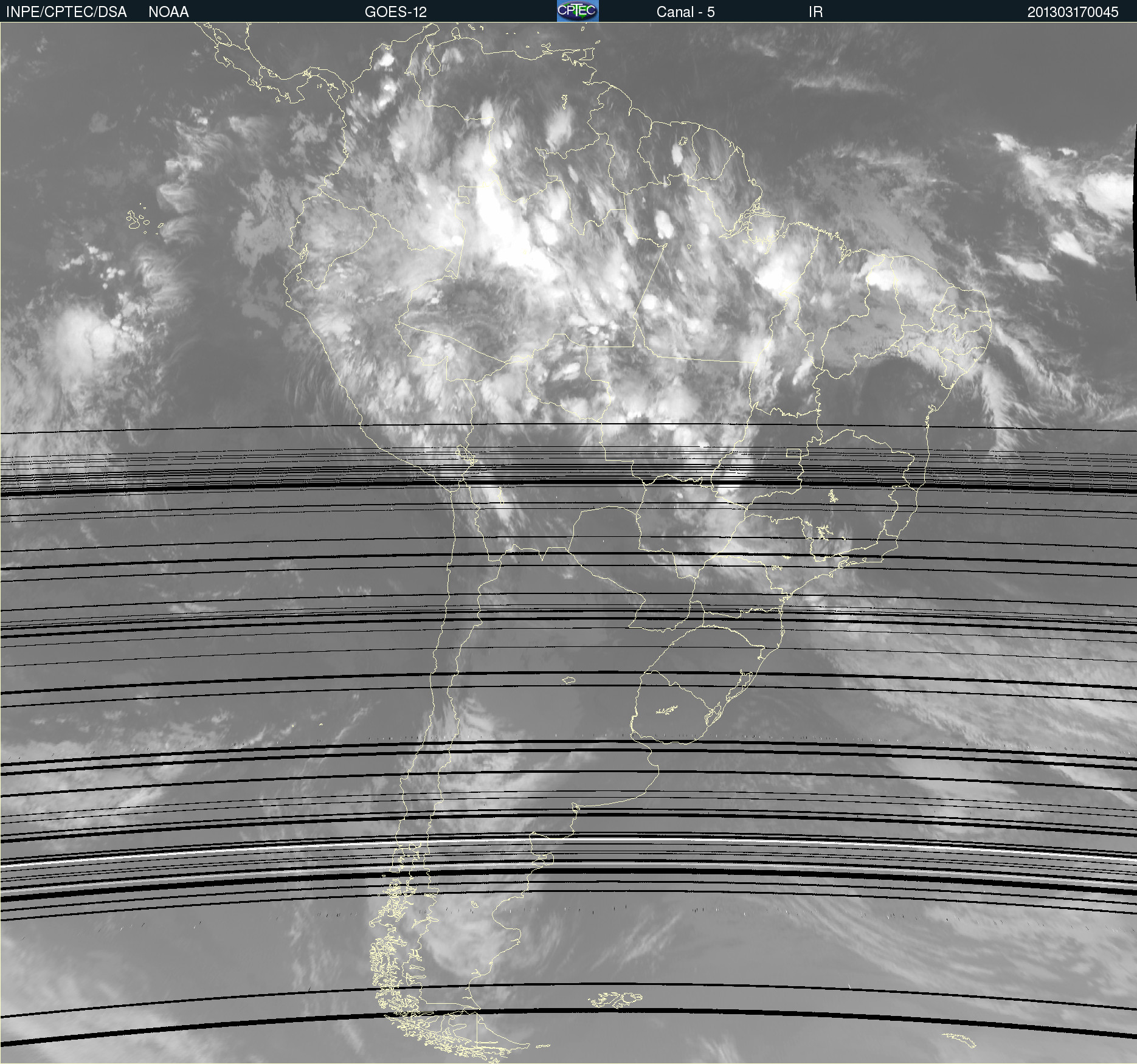The width and height of the screenshot is (1137, 1064).
Task: Click the CPTEC logo in header
Action: tap(578, 11)
